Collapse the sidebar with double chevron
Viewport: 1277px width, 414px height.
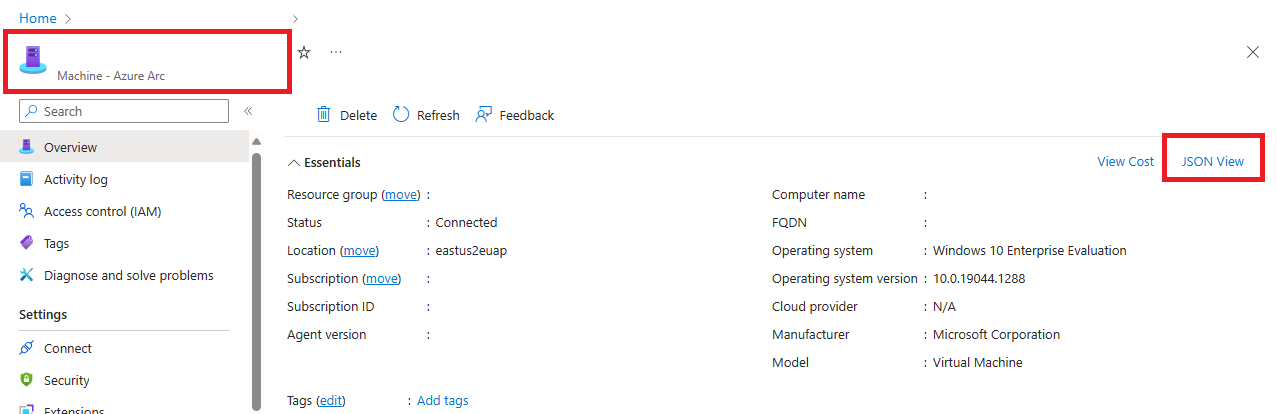point(248,111)
